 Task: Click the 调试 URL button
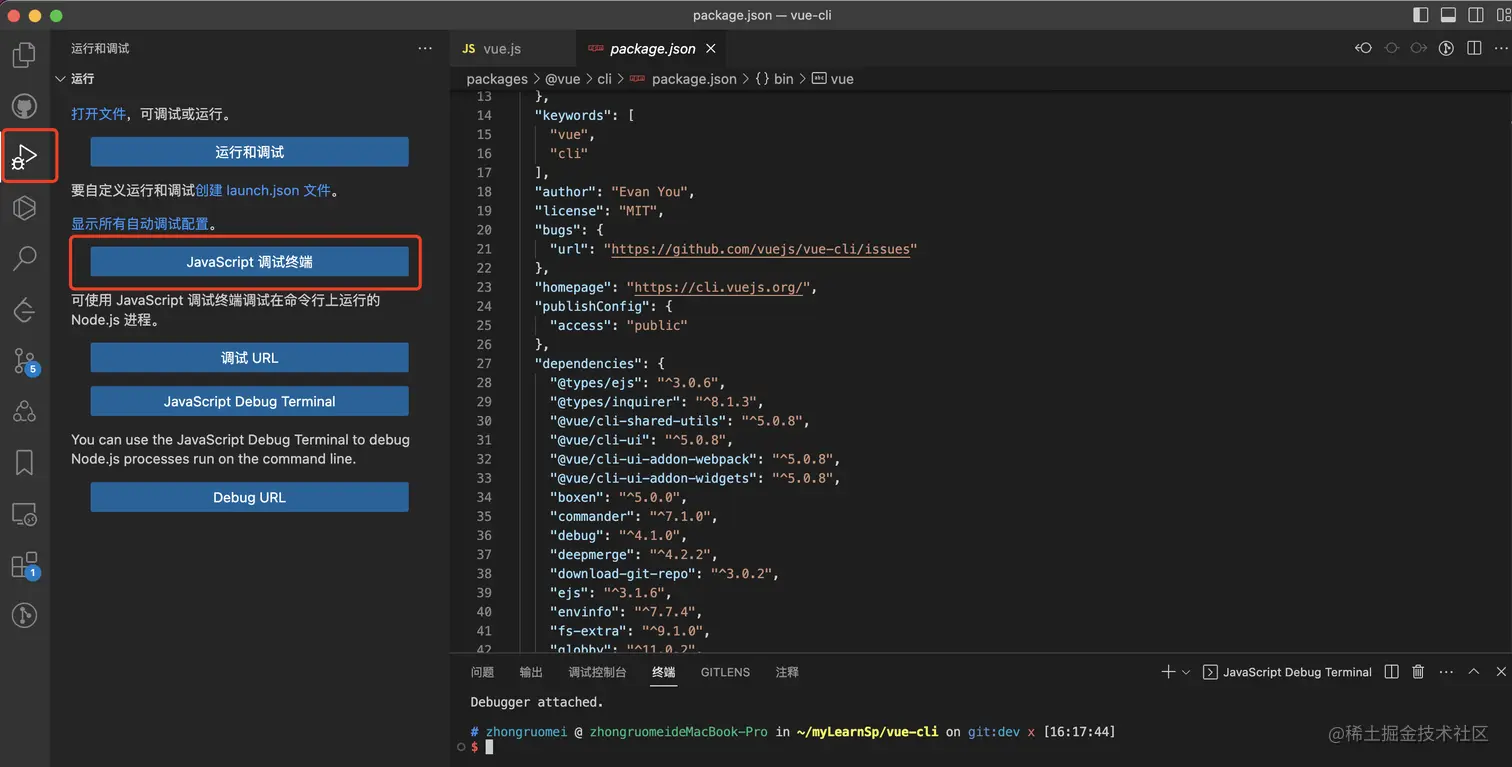point(249,358)
